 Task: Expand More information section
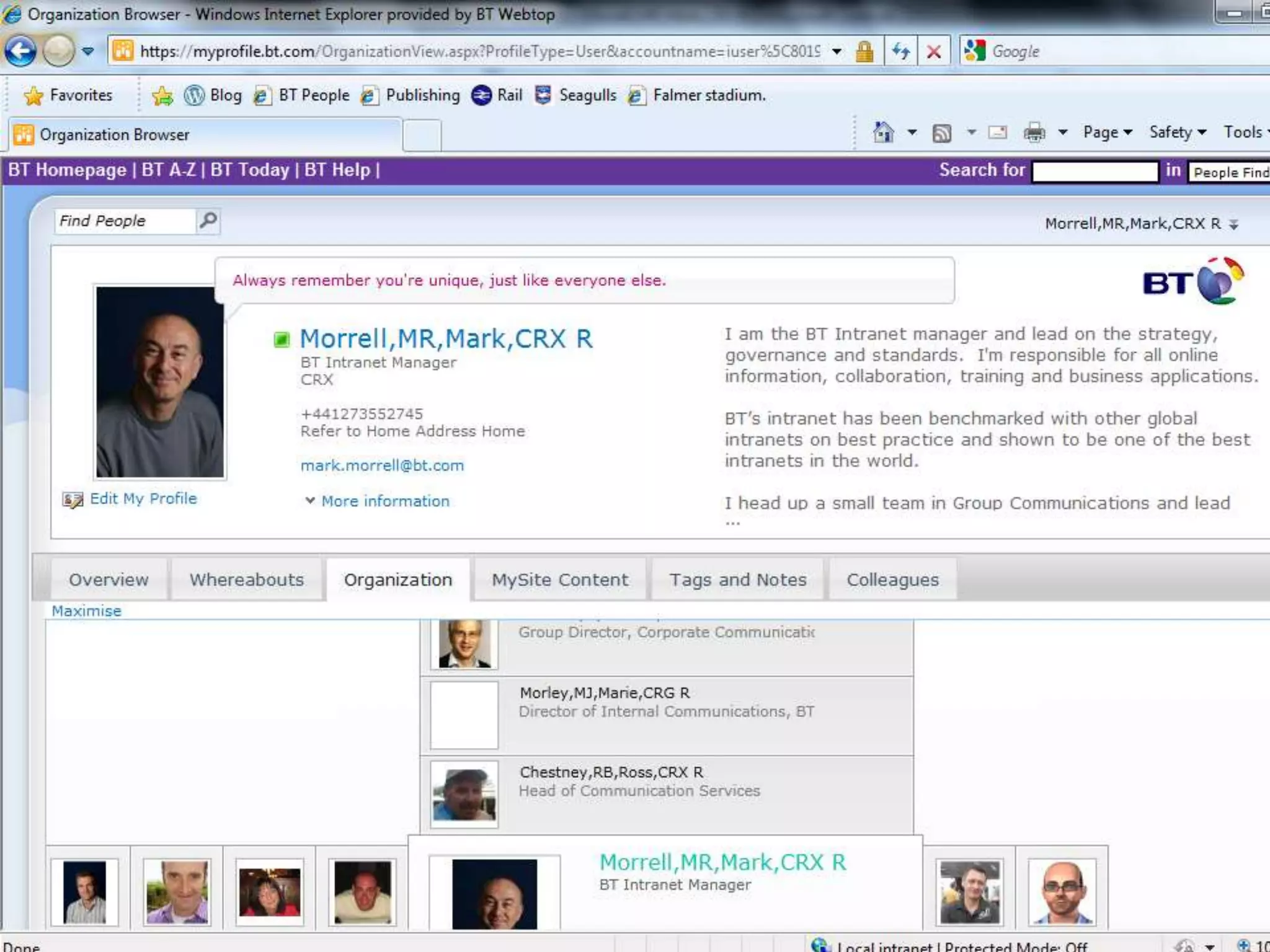(x=377, y=501)
